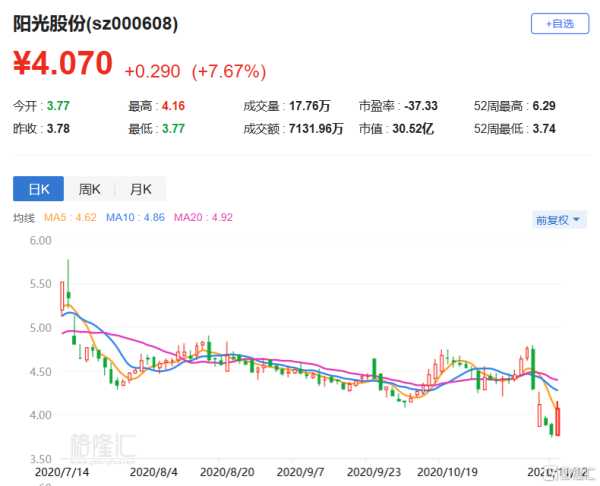This screenshot has height=486, width=600.
Task: Switch to the 周K weekly chart tab
Action: click(89, 188)
